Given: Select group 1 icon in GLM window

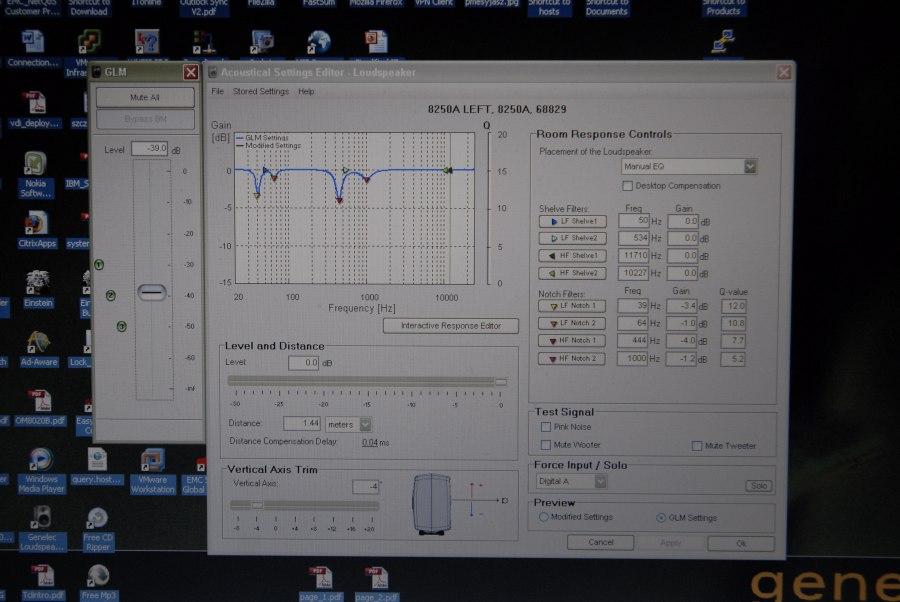Looking at the screenshot, I should [x=99, y=265].
